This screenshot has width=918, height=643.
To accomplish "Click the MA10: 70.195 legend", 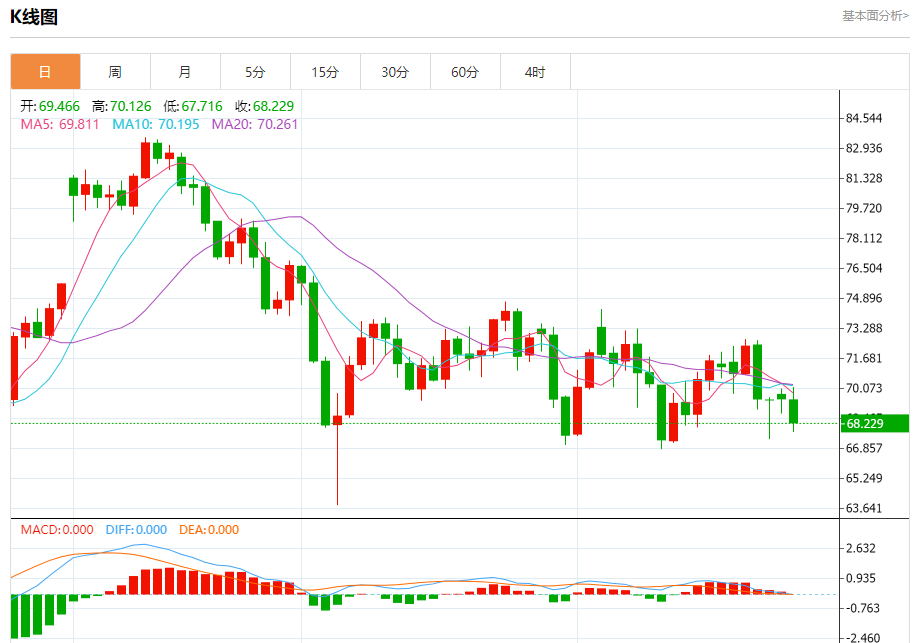I will (156, 124).
